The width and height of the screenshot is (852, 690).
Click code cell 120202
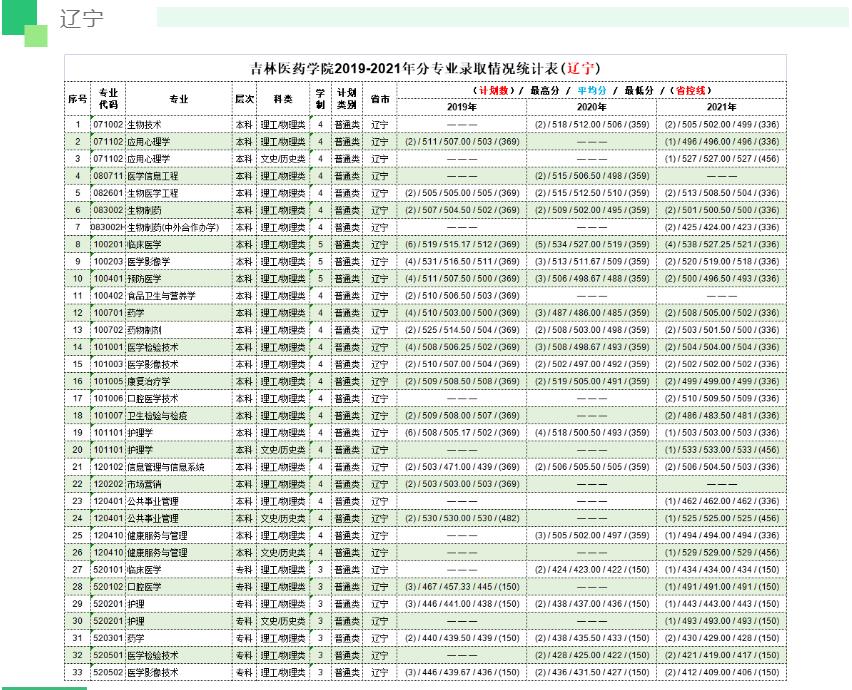click(108, 484)
